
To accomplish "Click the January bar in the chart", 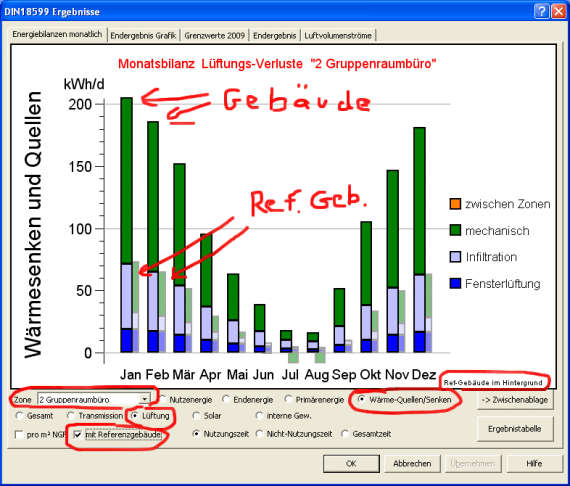I will coord(127,225).
